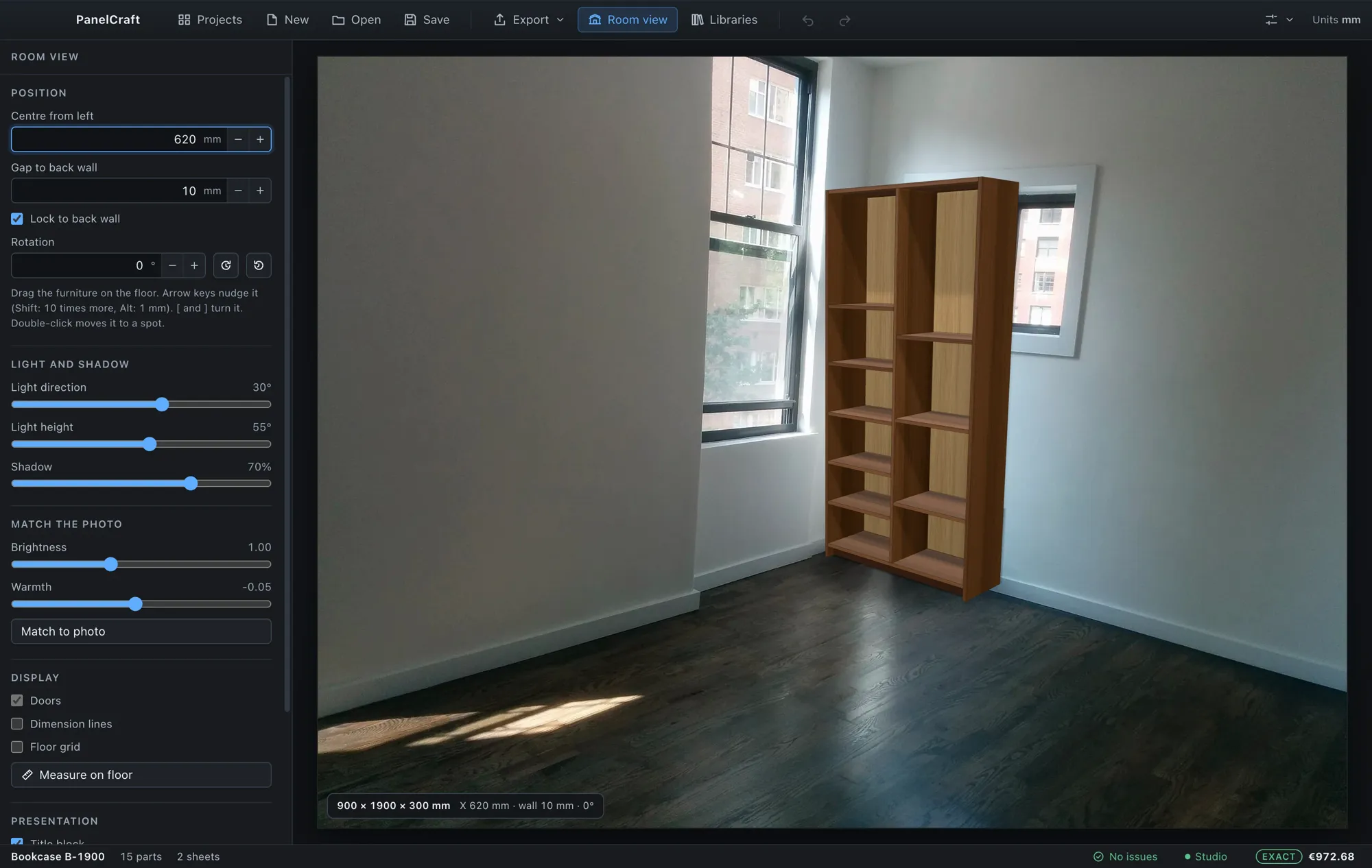This screenshot has width=1372, height=868.
Task: Adjust the Light direction slider
Action: (x=141, y=405)
